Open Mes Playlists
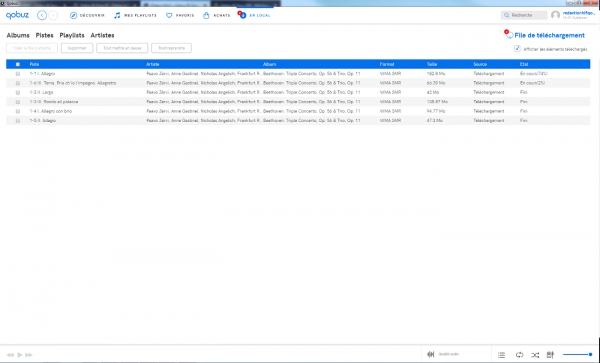 click(x=140, y=15)
